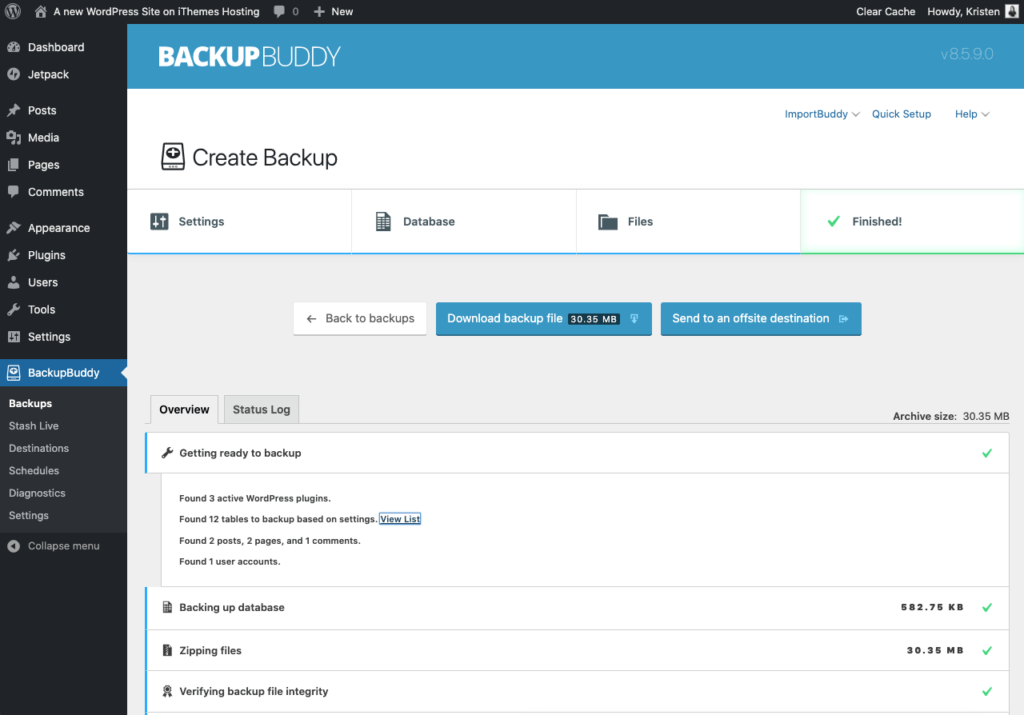Click the BackupBuddy logo header
1024x715 pixels.
coord(249,57)
